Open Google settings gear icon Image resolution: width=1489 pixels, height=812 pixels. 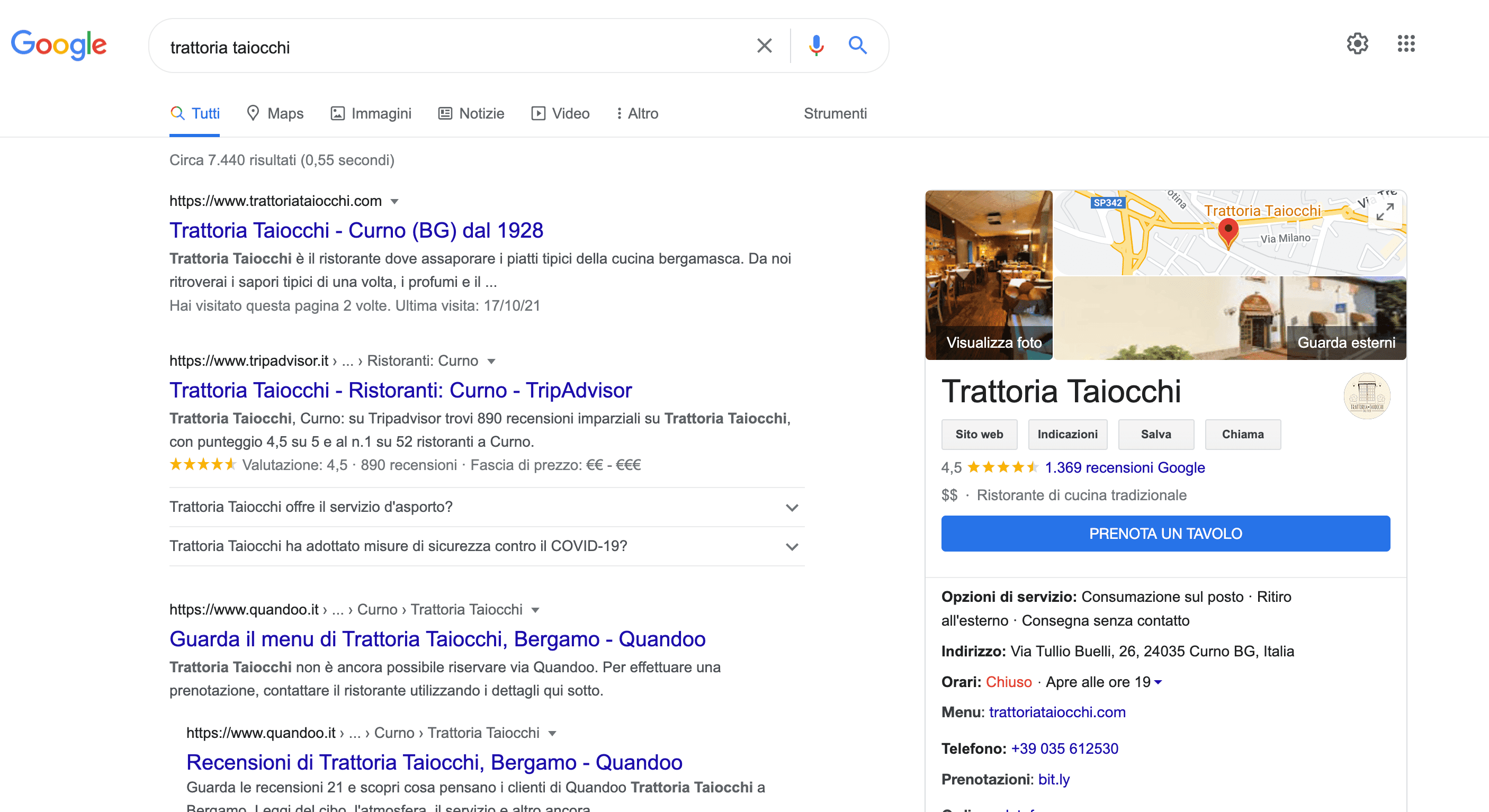tap(1357, 44)
